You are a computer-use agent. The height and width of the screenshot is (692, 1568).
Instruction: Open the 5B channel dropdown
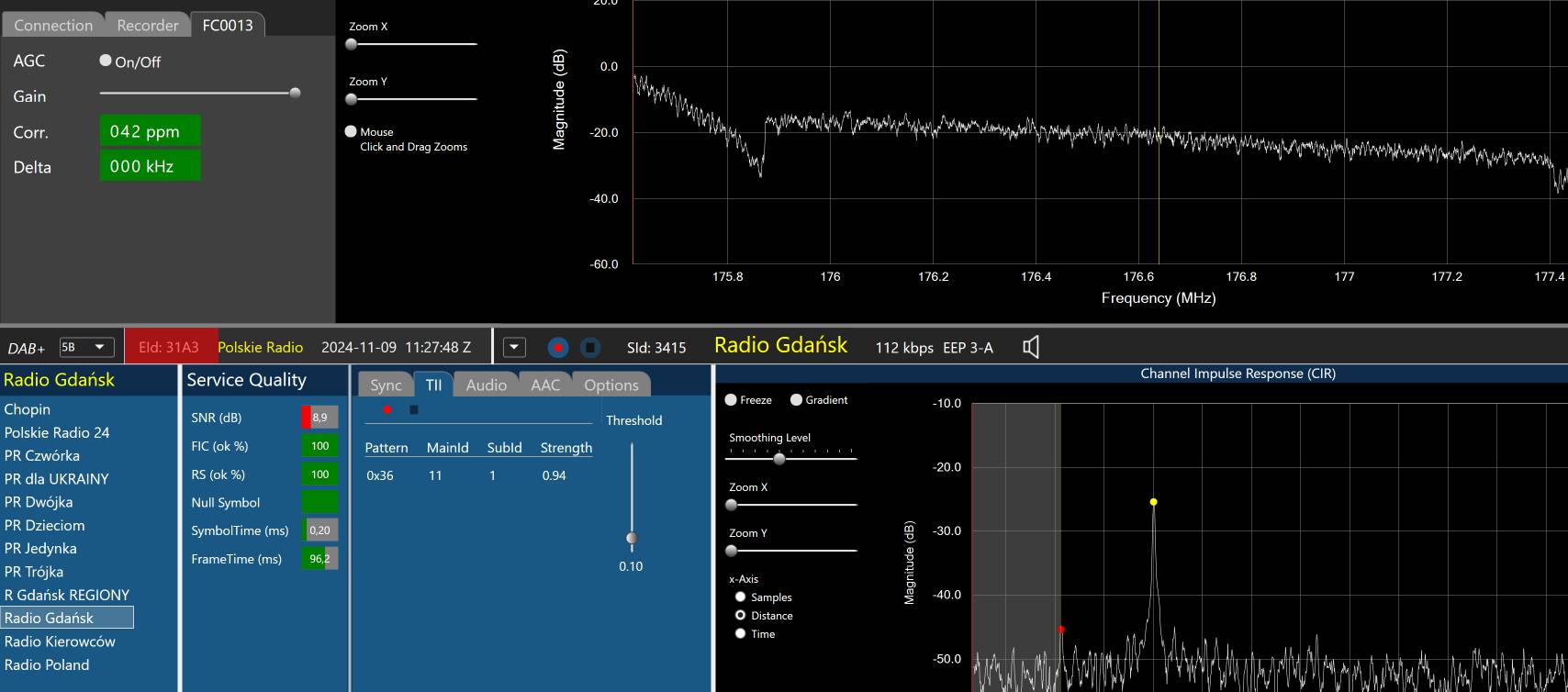point(86,348)
